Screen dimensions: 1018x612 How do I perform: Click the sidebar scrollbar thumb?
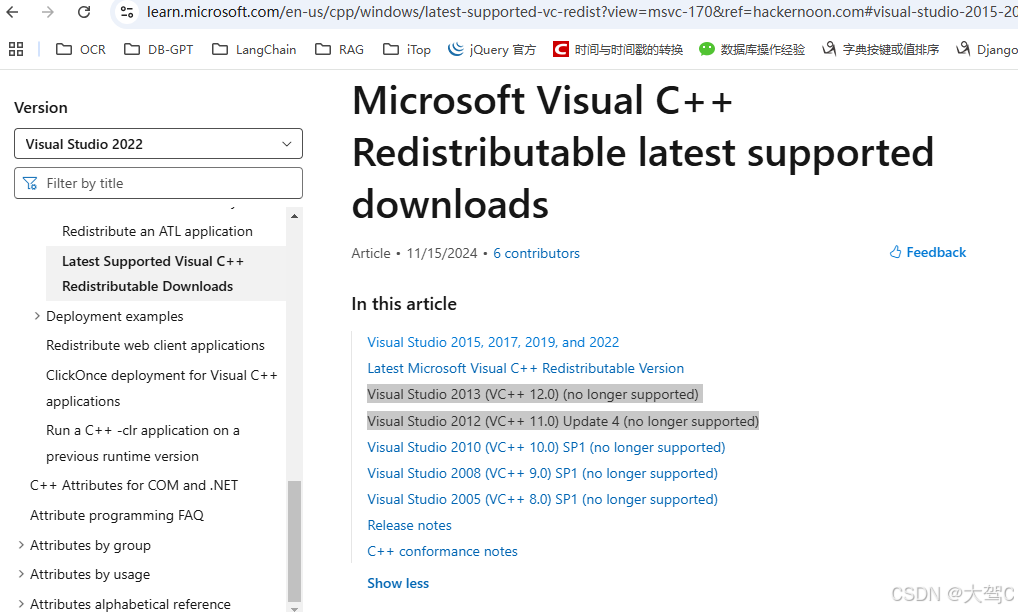tap(294, 541)
